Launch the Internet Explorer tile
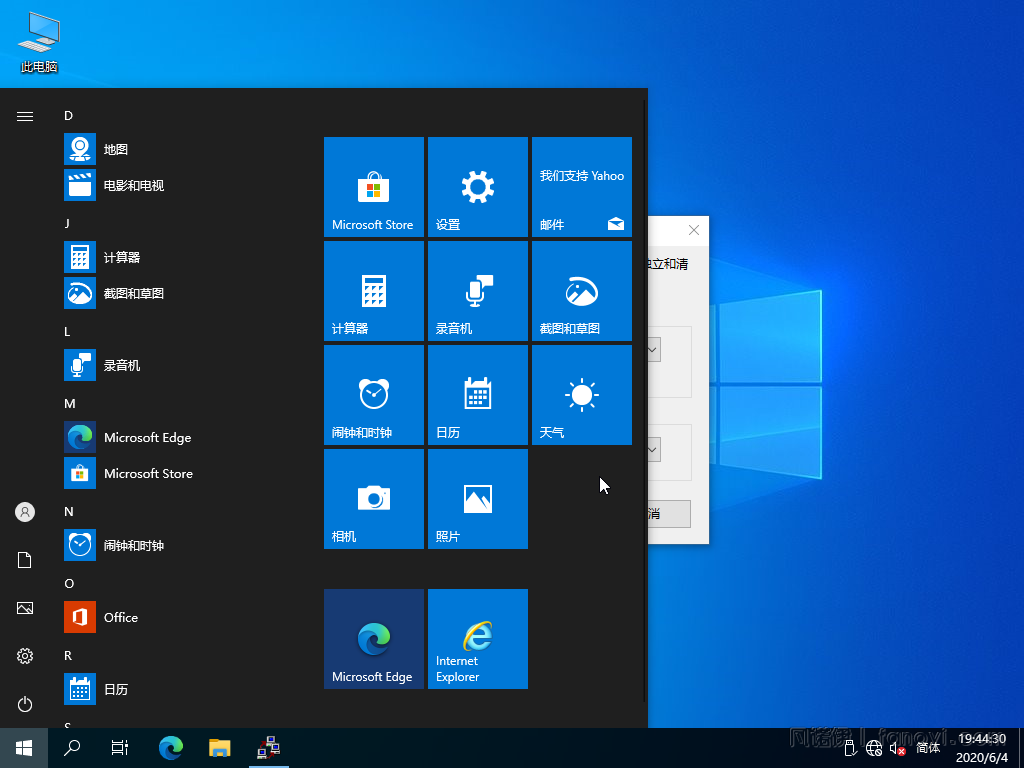 point(477,639)
